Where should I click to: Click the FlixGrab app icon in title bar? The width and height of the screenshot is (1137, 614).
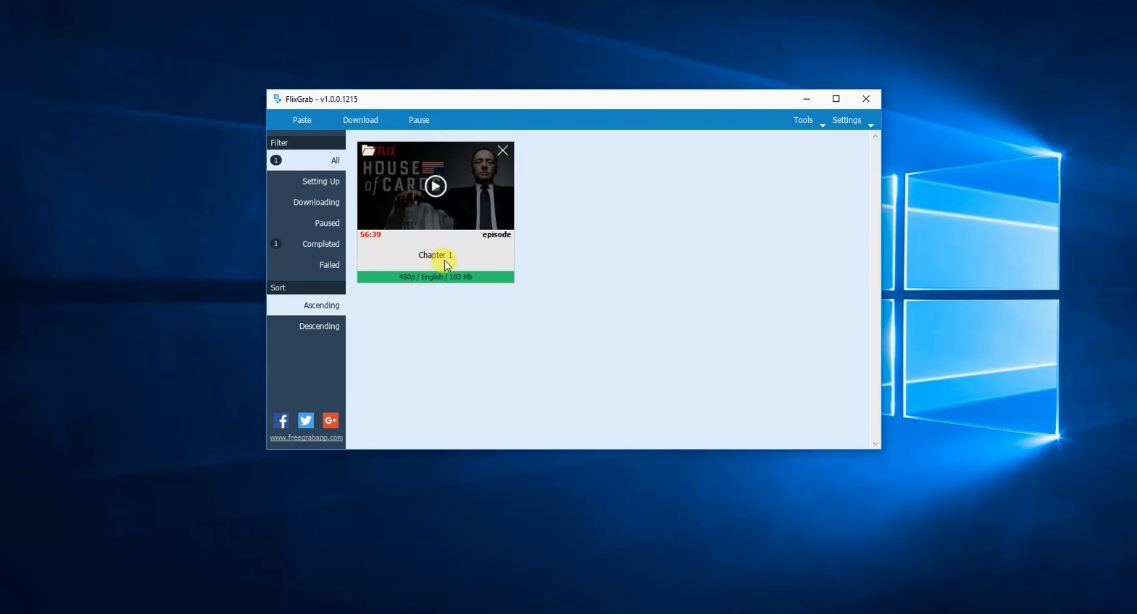(x=277, y=99)
